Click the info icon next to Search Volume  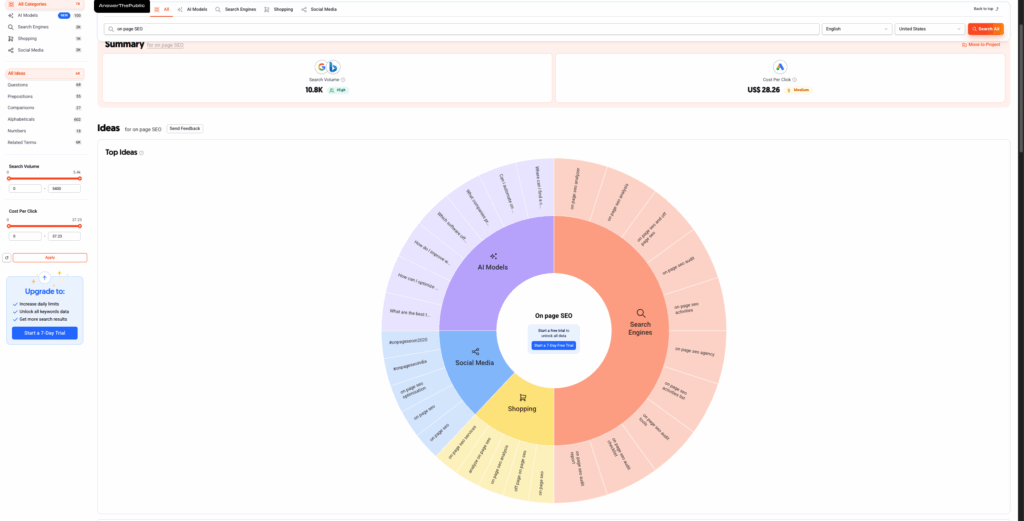coord(343,80)
